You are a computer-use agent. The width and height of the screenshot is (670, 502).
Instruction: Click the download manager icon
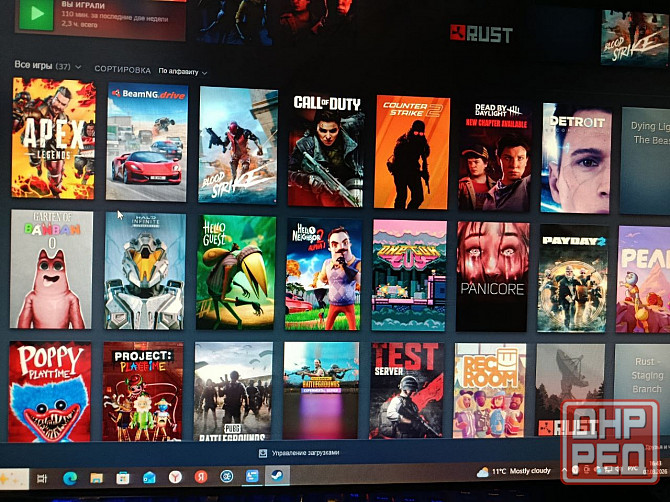pyautogui.click(x=263, y=453)
